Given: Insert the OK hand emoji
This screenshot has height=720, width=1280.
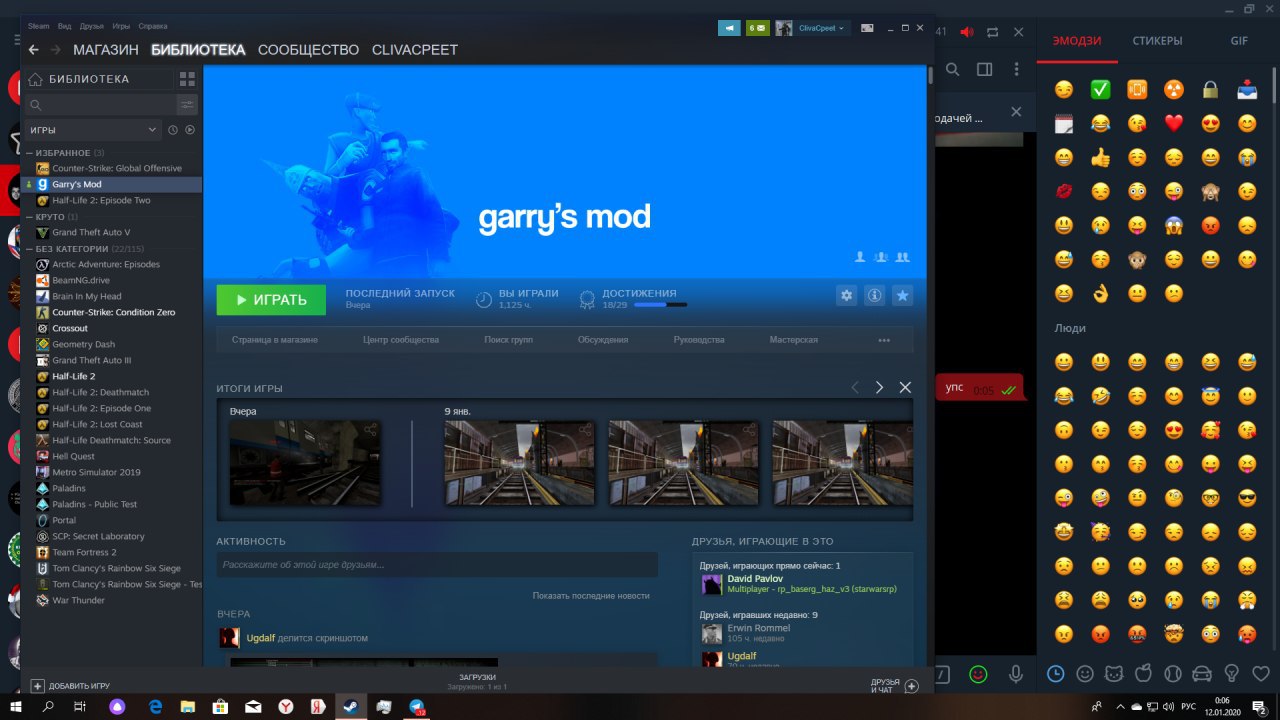Looking at the screenshot, I should point(1100,293).
